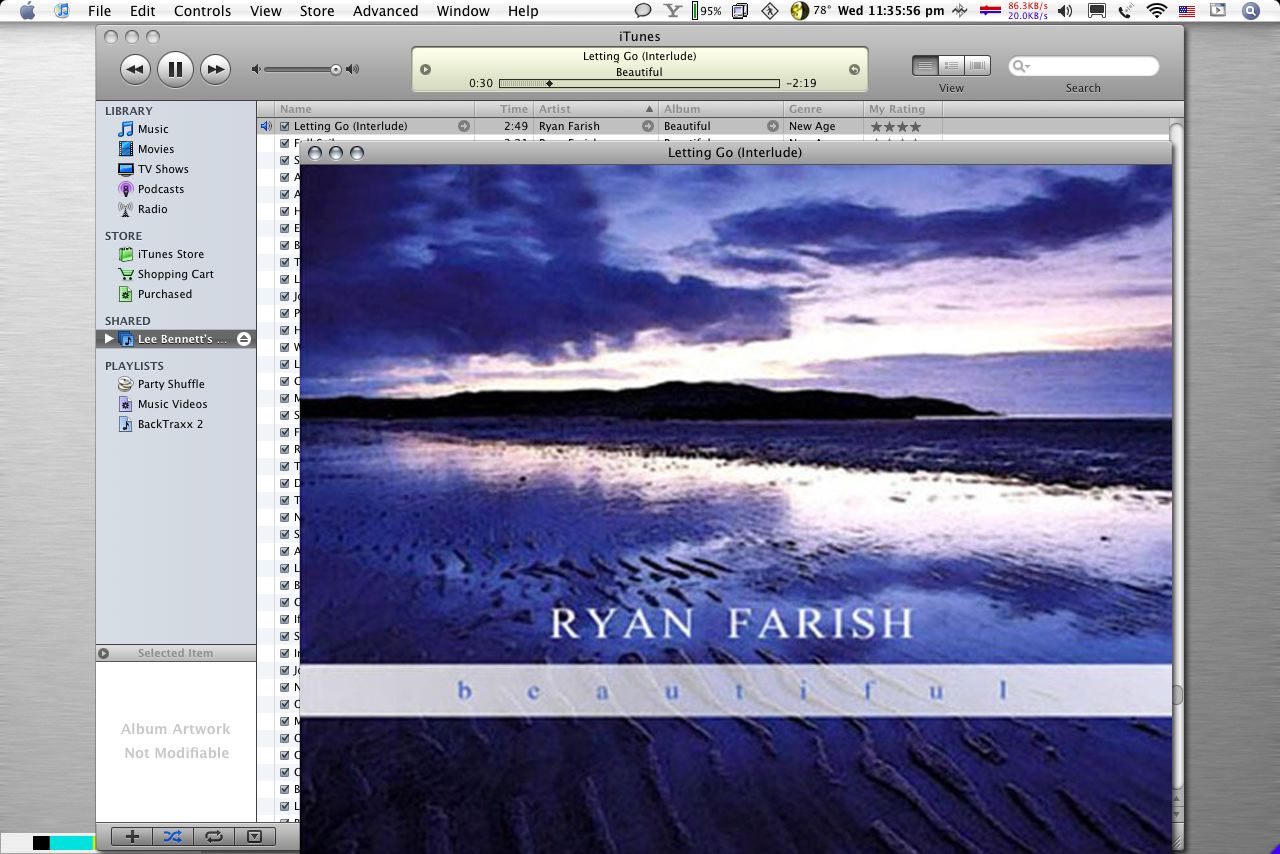Skip to the next track
This screenshot has width=1280, height=854.
tap(215, 69)
